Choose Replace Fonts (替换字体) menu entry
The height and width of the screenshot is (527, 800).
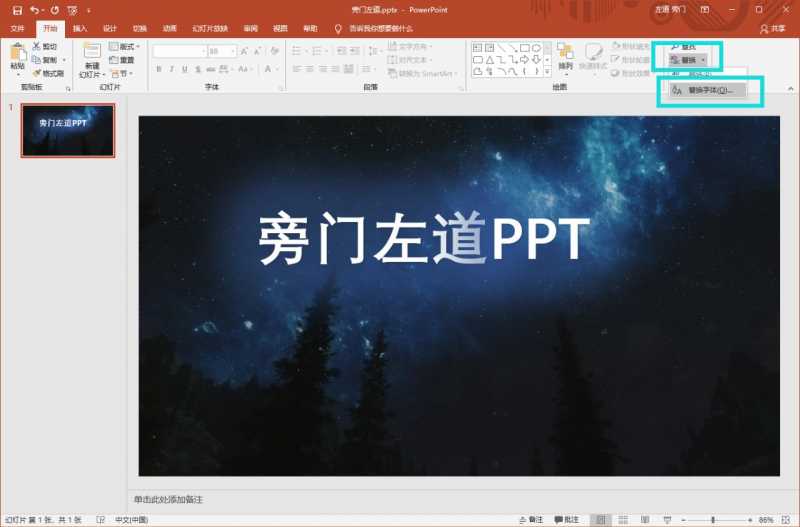pos(707,90)
